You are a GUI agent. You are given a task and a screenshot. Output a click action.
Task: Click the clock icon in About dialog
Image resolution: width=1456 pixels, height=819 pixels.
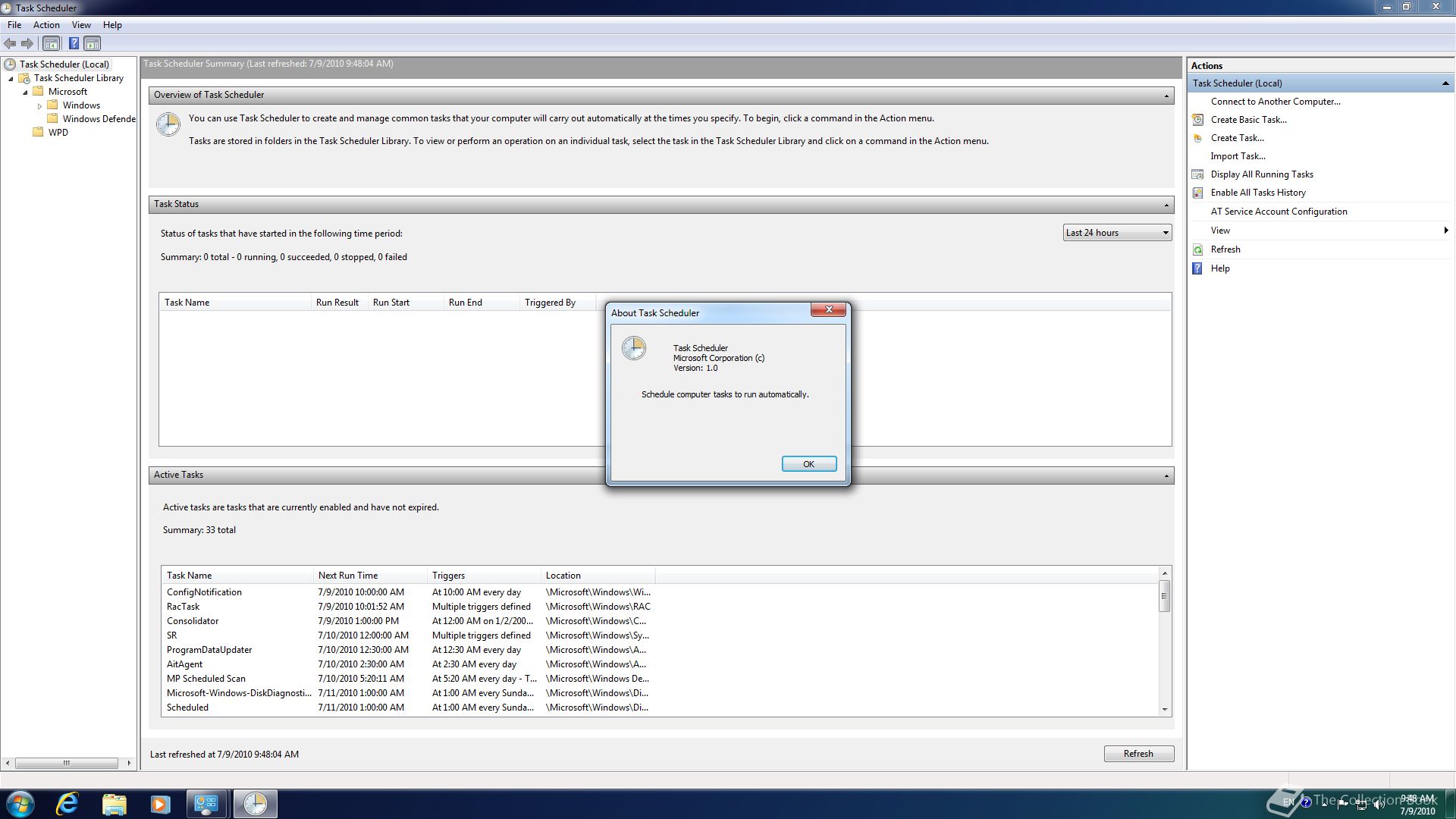(x=634, y=348)
